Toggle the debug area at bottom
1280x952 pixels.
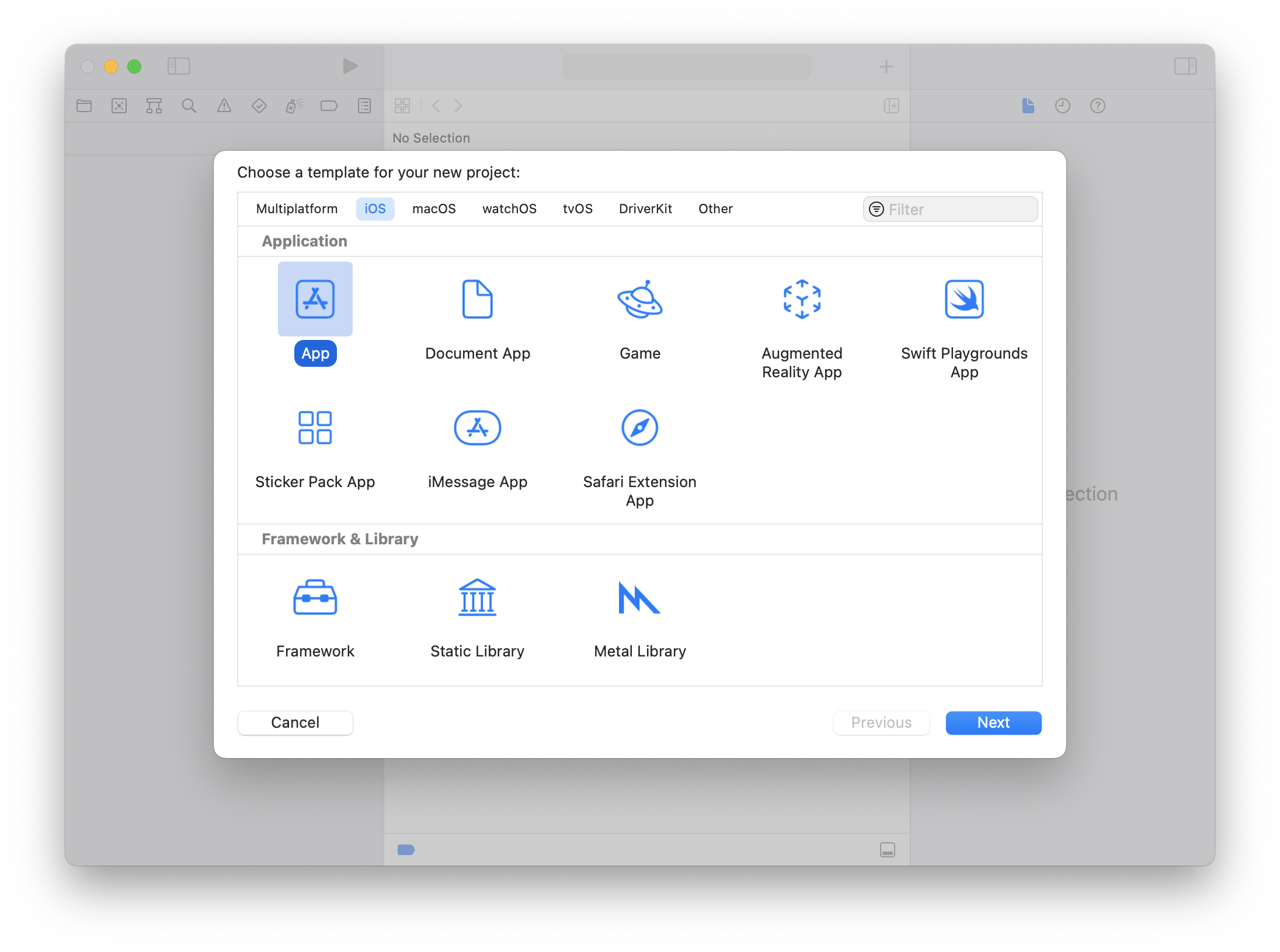(888, 850)
